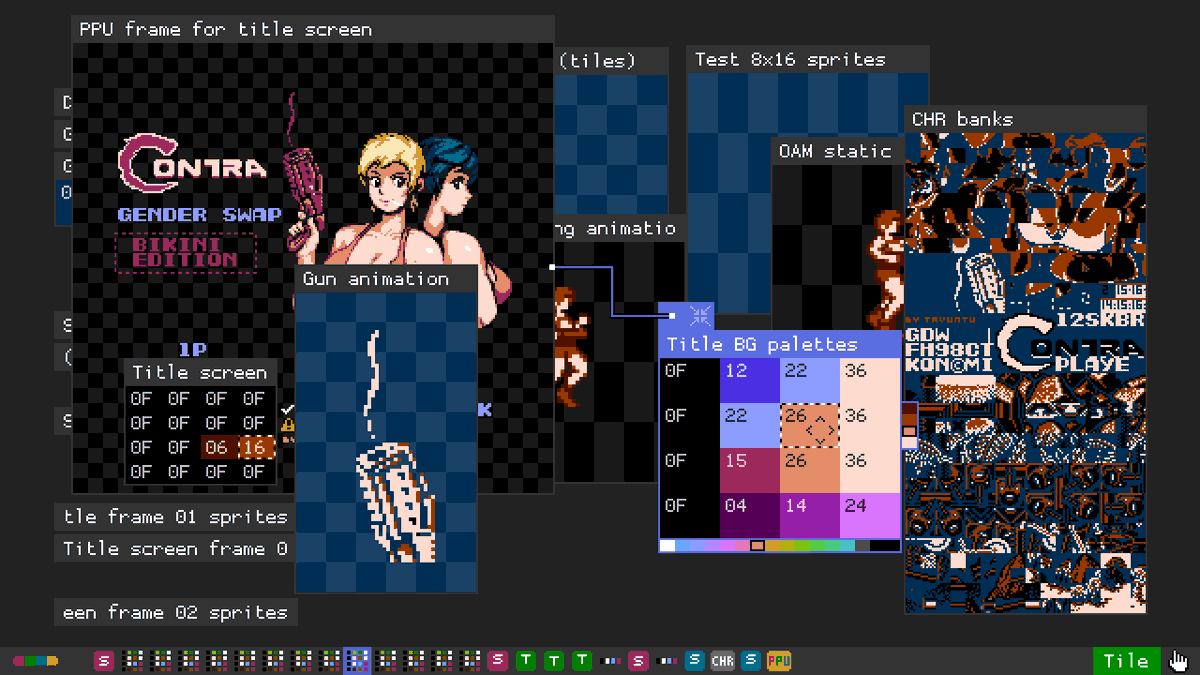Viewport: 1200px width, 675px height.
Task: Open the 'tle frame 01 sprites' list item
Action: (175, 517)
